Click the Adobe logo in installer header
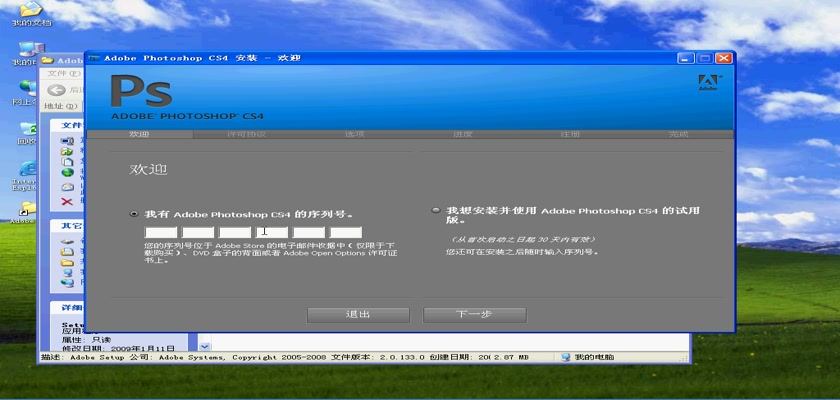The width and height of the screenshot is (840, 400). (x=708, y=82)
